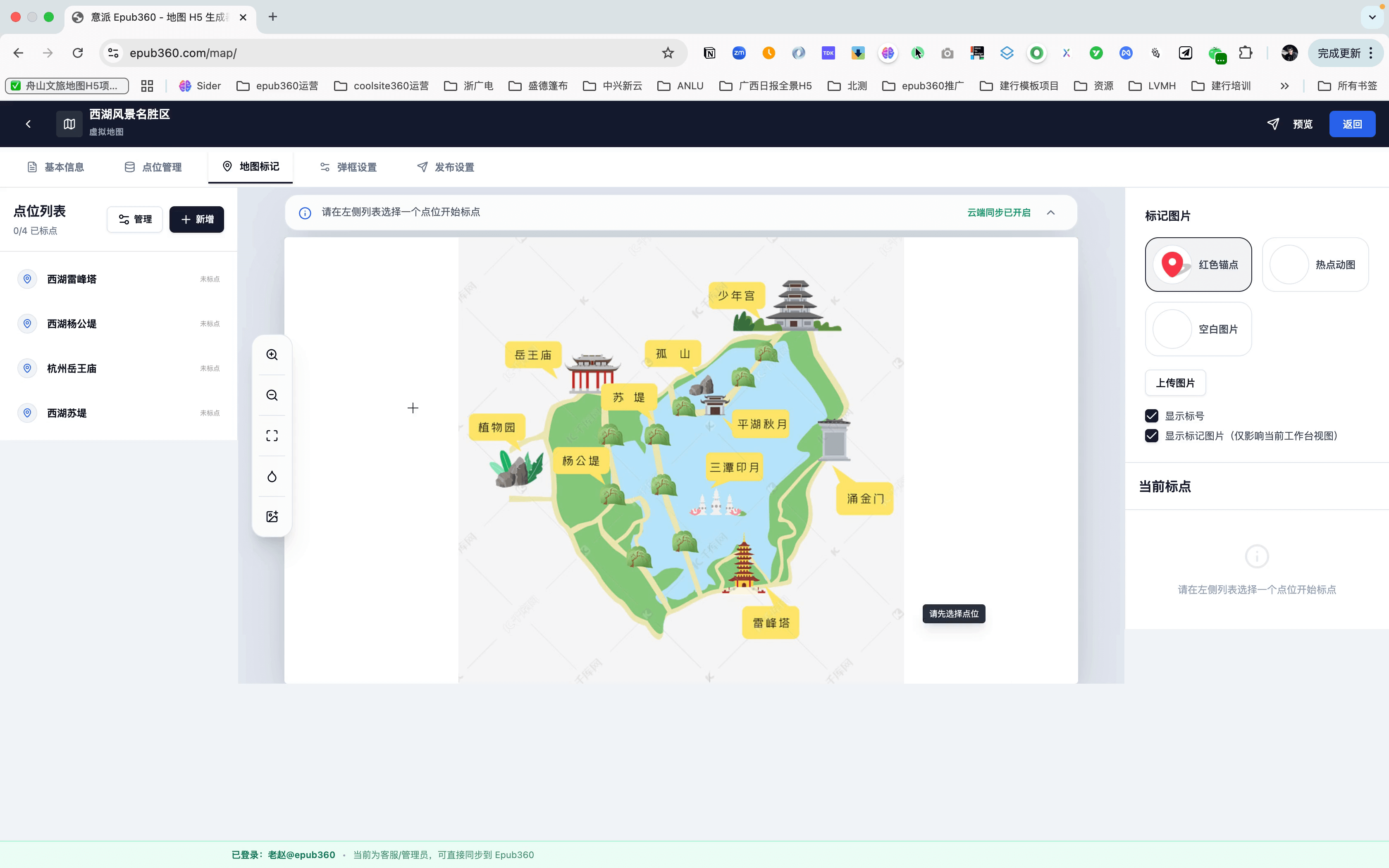The width and height of the screenshot is (1389, 868).
Task: Click the zoom in magnifier icon
Action: [x=272, y=355]
